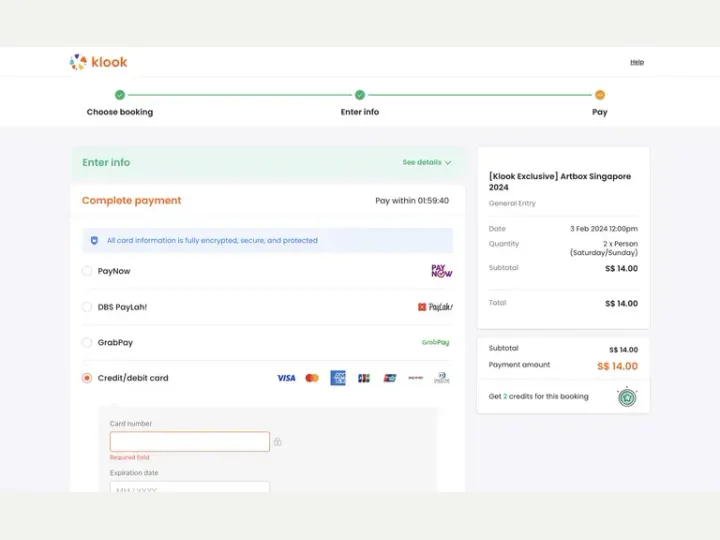720x540 pixels.
Task: Focus the Card number field
Action: click(x=190, y=441)
